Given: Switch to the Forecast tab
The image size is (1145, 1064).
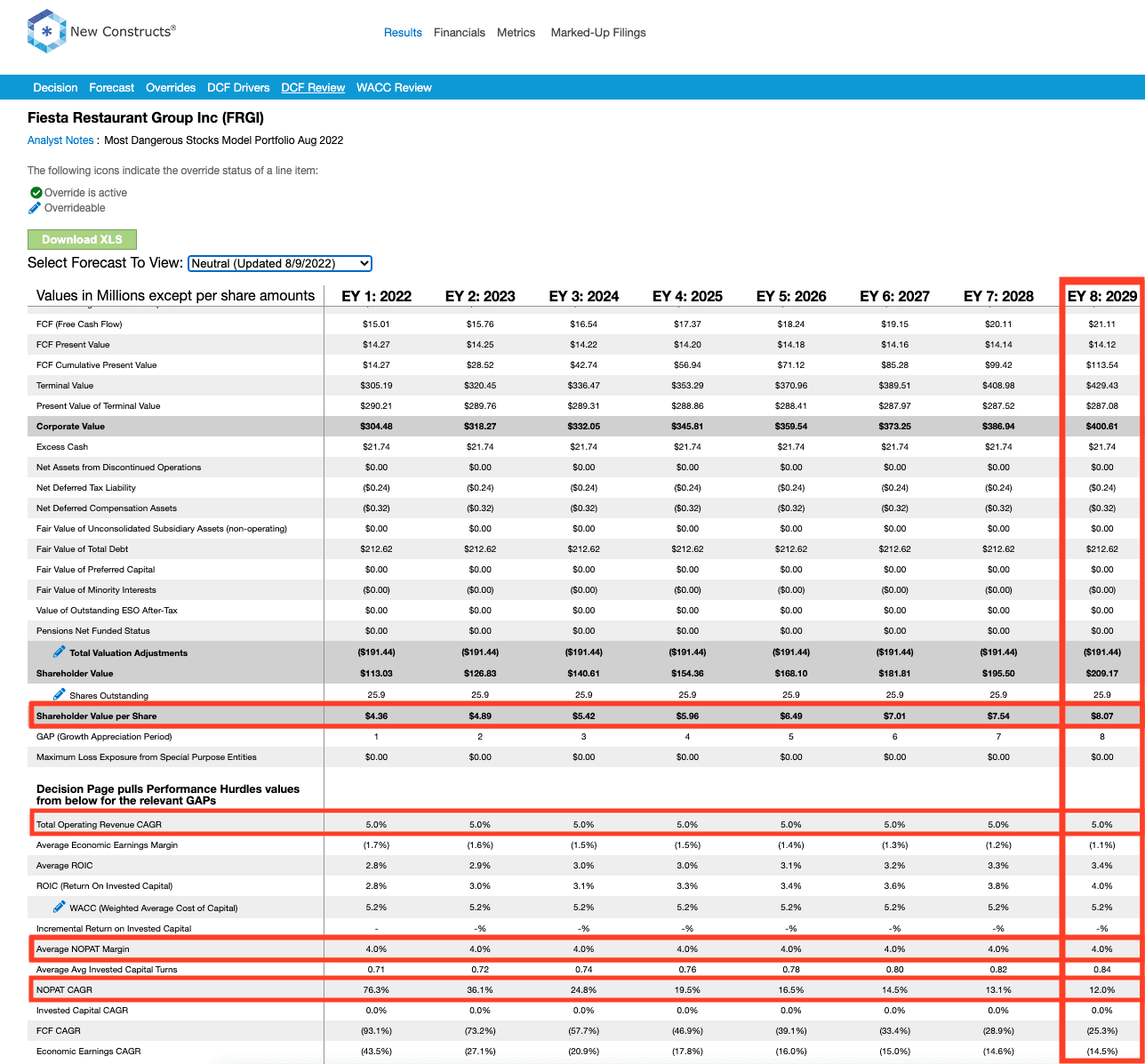Looking at the screenshot, I should pyautogui.click(x=111, y=87).
